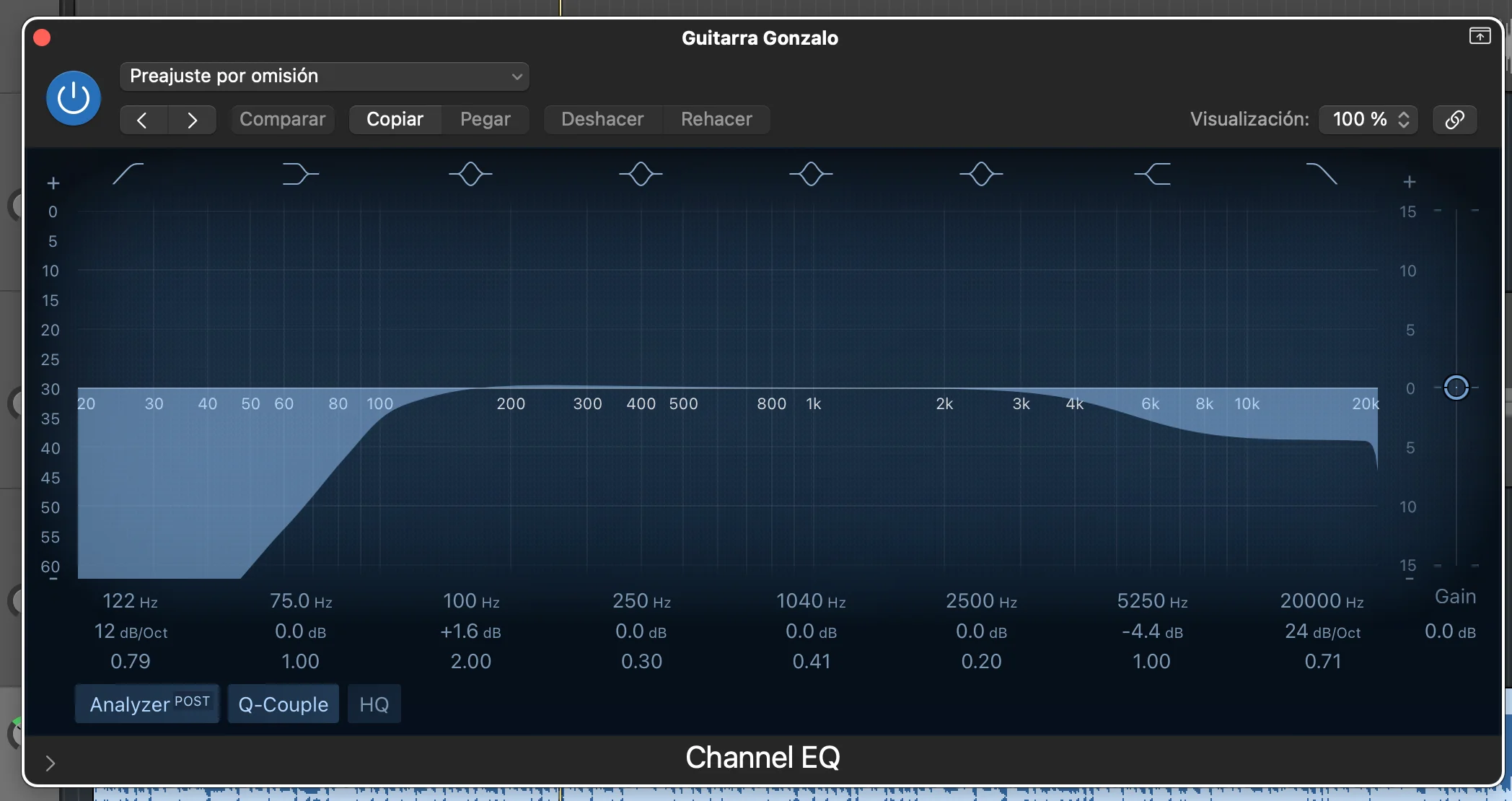Click the 100 Hz parametric band icon
The image size is (1512, 801).
(470, 174)
